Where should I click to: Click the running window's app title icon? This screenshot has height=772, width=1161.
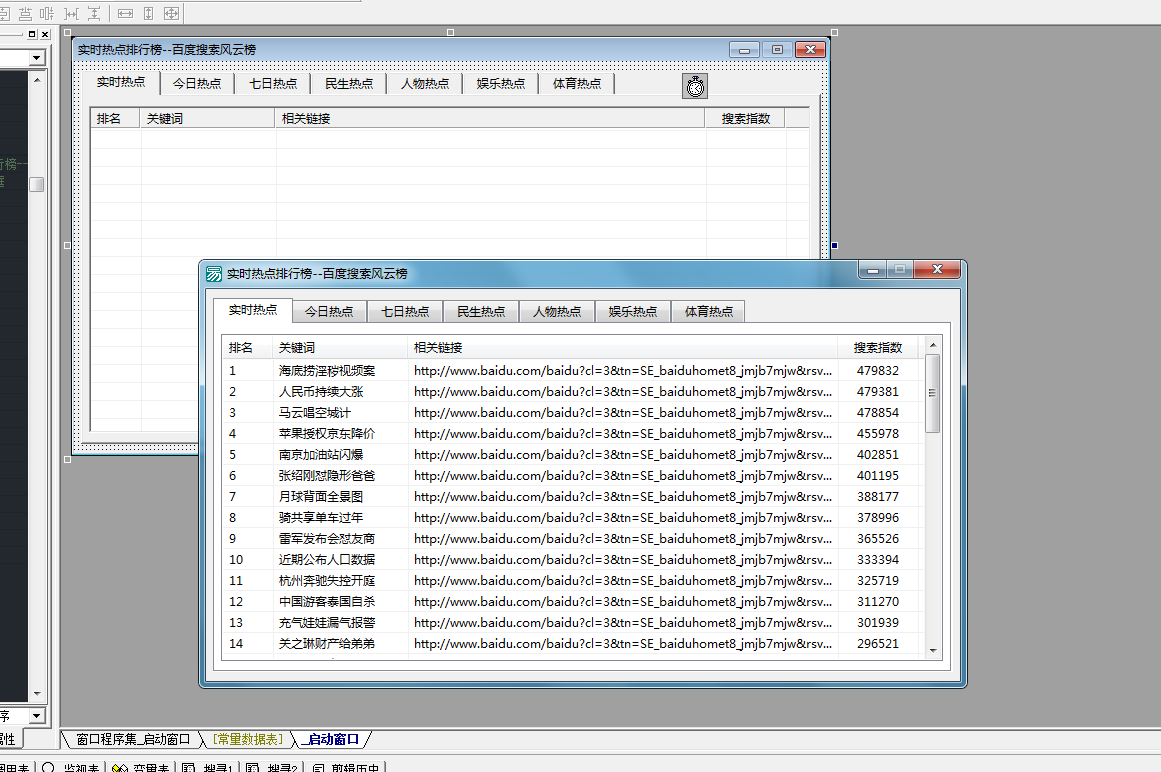(x=214, y=273)
